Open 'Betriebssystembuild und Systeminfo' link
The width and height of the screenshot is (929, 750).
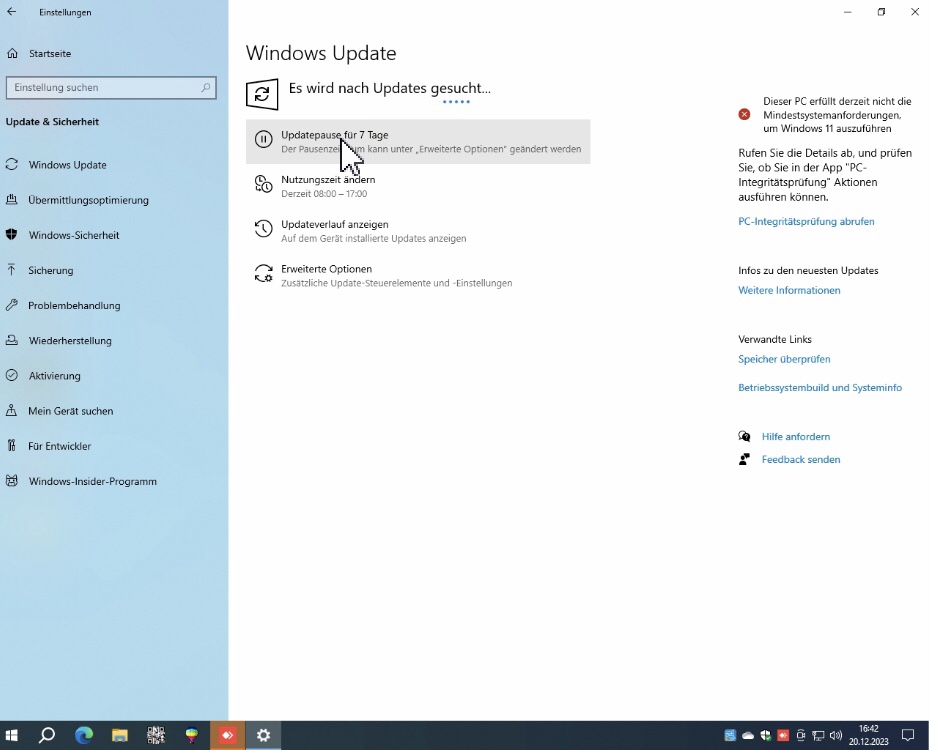click(820, 387)
